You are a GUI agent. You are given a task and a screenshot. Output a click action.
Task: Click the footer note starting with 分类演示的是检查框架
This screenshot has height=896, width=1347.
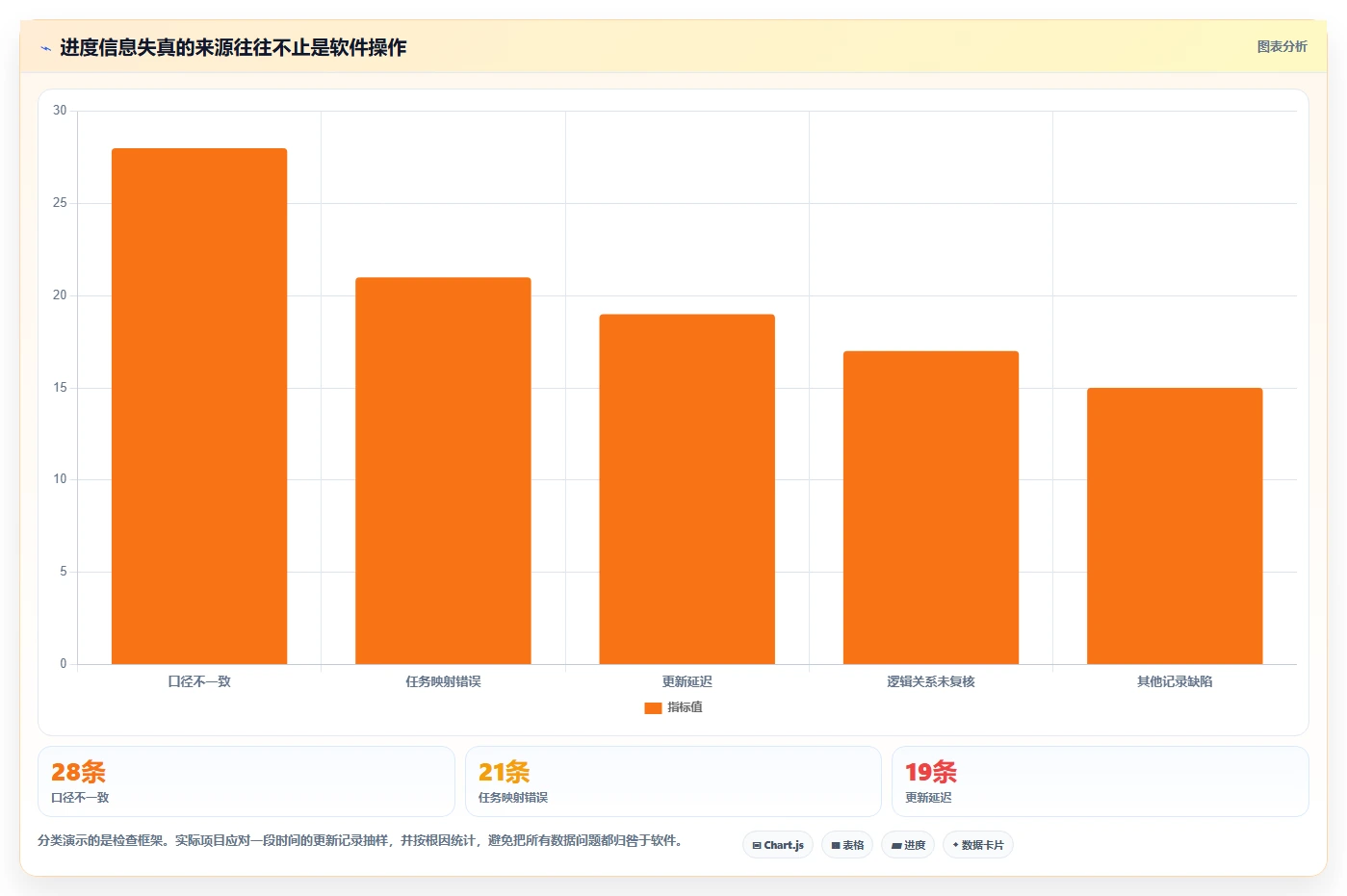363,840
